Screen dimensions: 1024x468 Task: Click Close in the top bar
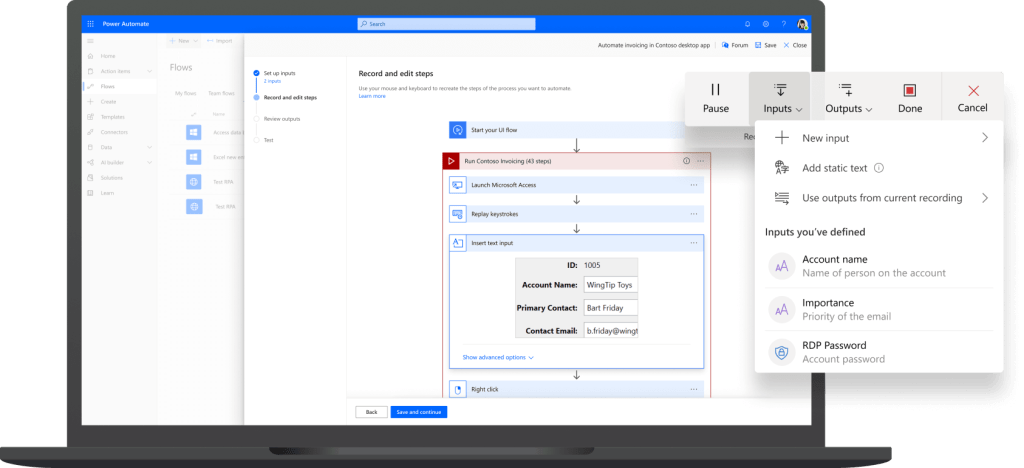pyautogui.click(x=795, y=45)
